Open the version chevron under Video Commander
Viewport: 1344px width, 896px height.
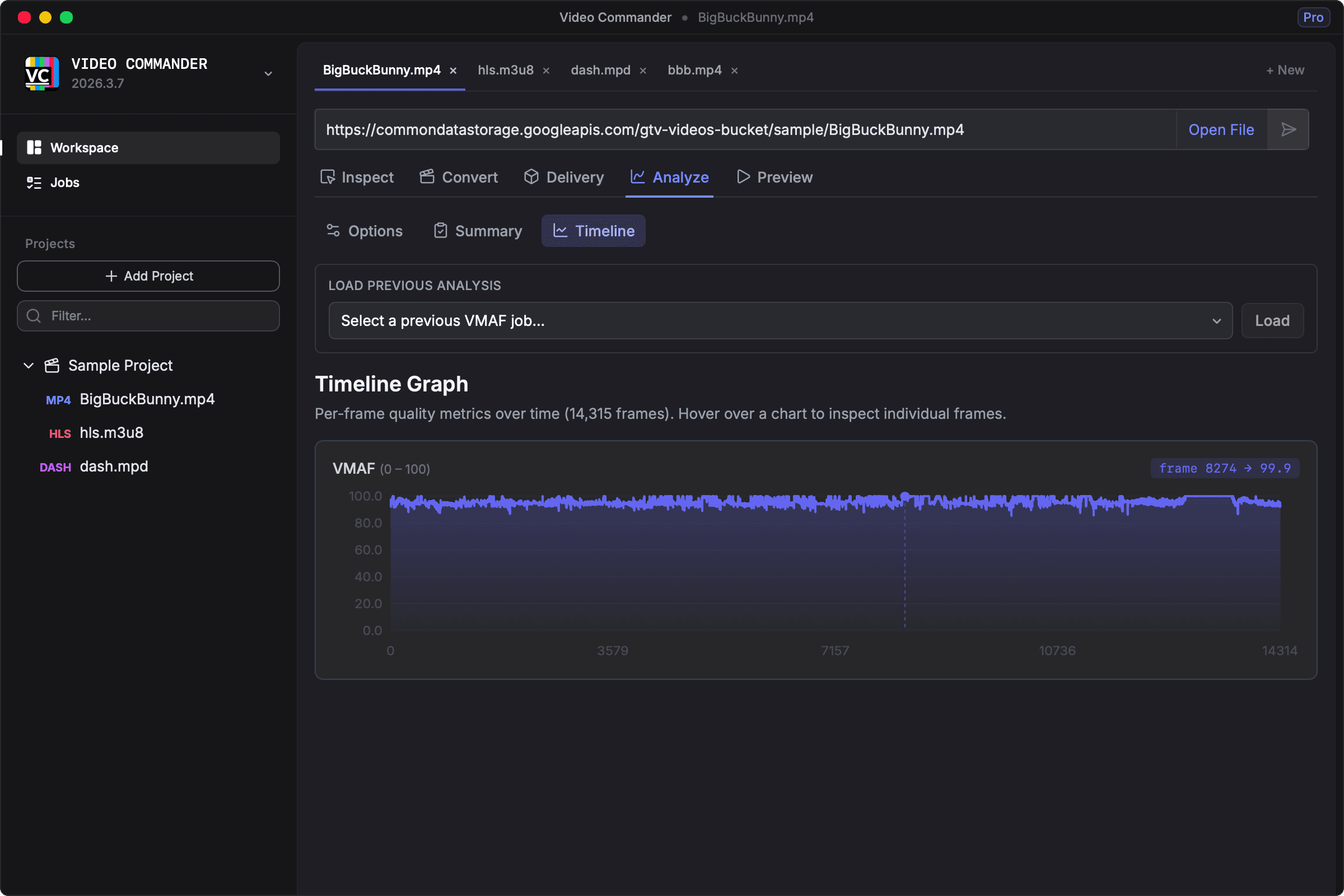(x=268, y=74)
